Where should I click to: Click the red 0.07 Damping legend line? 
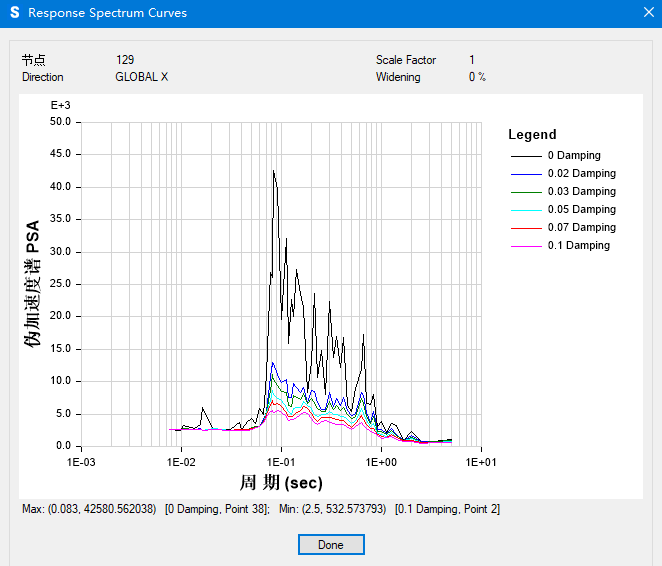point(526,228)
